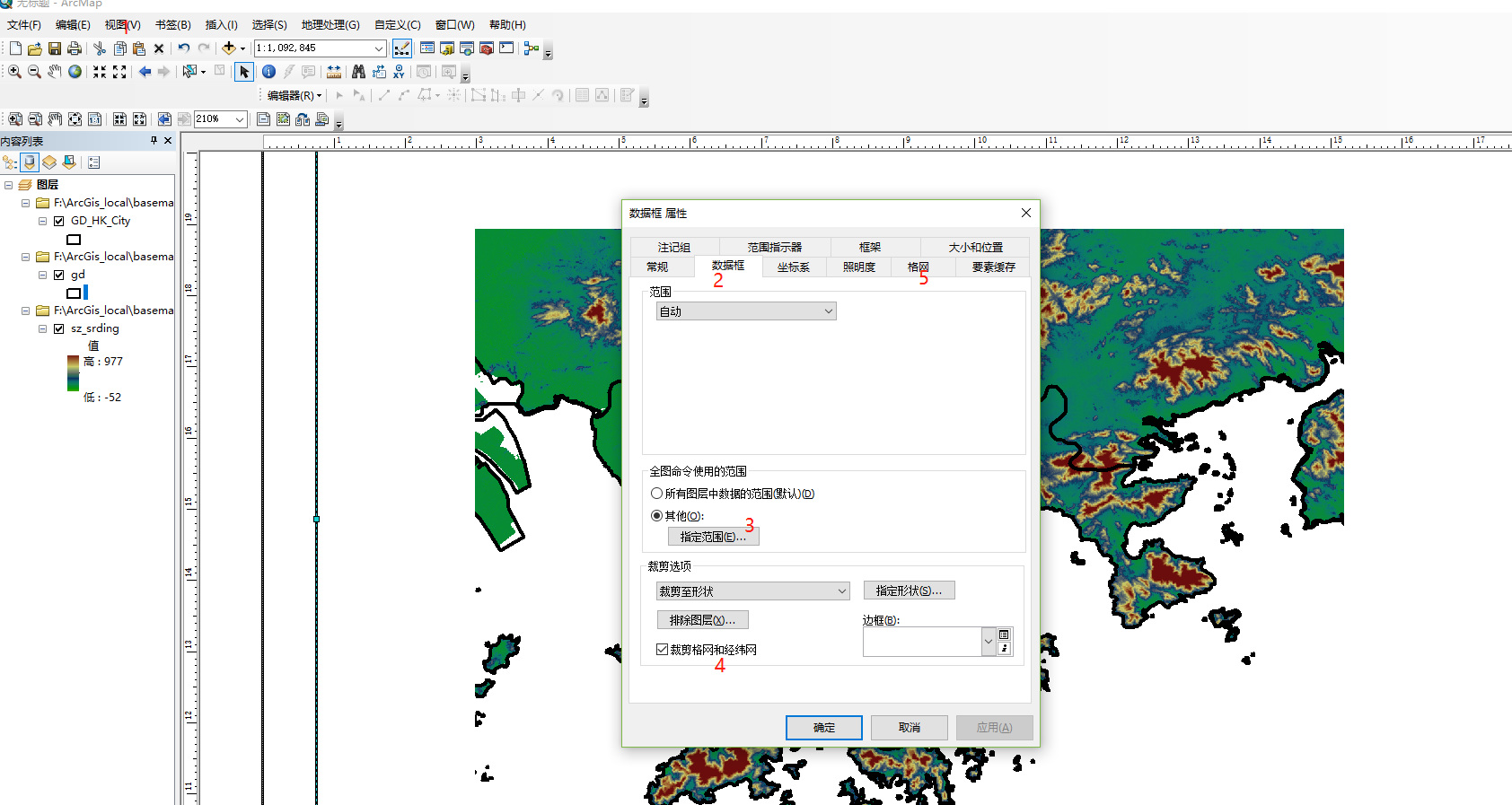Uncheck the 裁剪格网和经纬网 checkbox

[x=662, y=650]
